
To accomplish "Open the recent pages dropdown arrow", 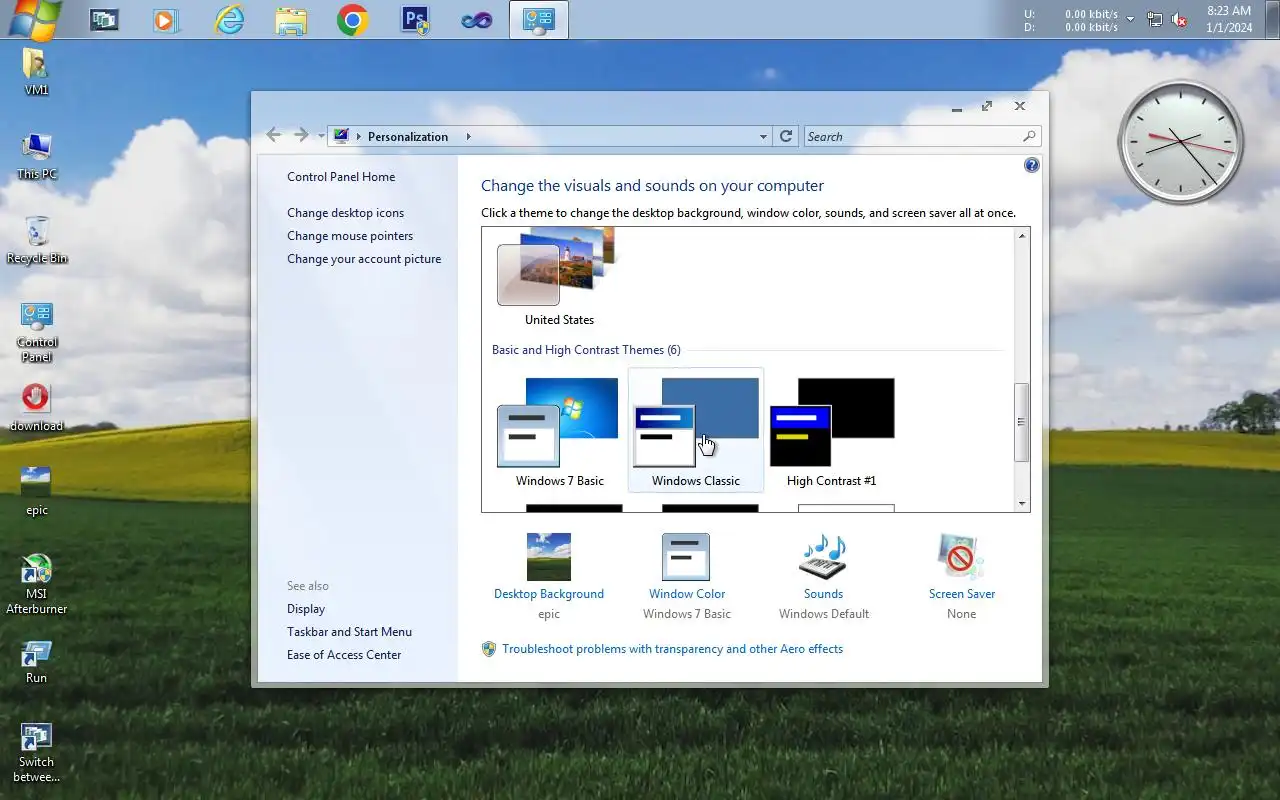I will pyautogui.click(x=321, y=136).
